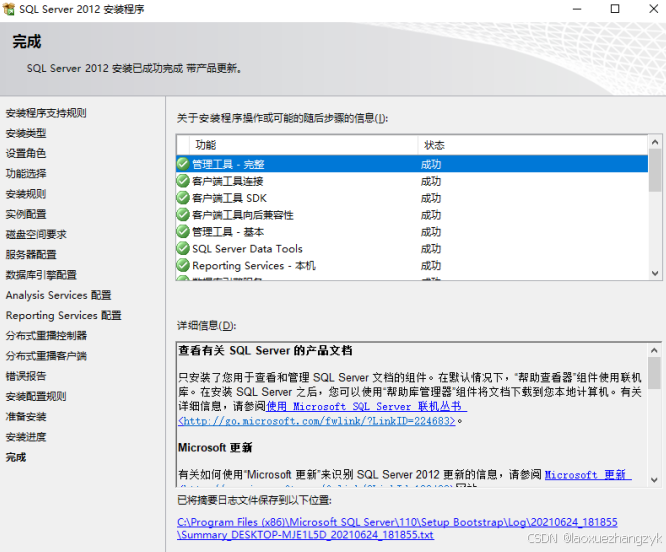Click SQL Server setup icon in title bar
666x552 pixels.
8,9
